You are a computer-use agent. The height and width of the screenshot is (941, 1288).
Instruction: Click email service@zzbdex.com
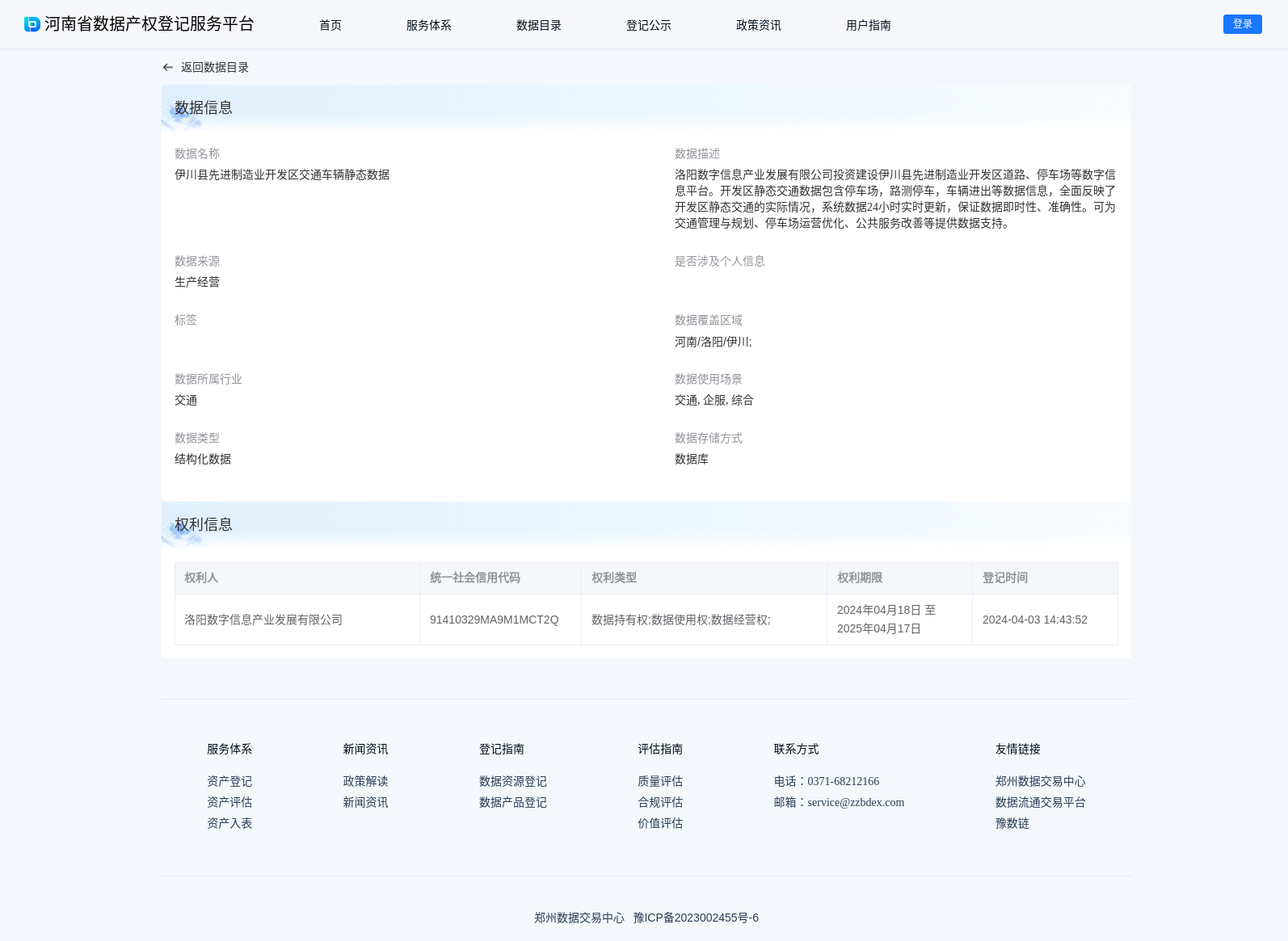(x=856, y=802)
